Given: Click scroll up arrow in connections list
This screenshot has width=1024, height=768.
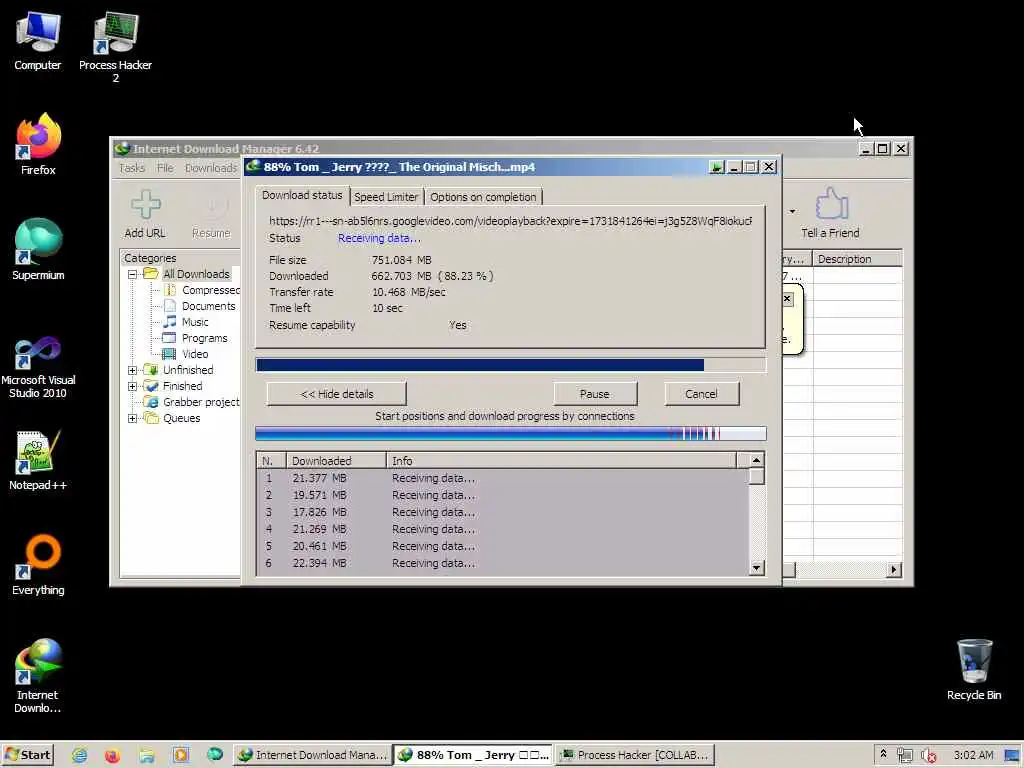Looking at the screenshot, I should [756, 460].
